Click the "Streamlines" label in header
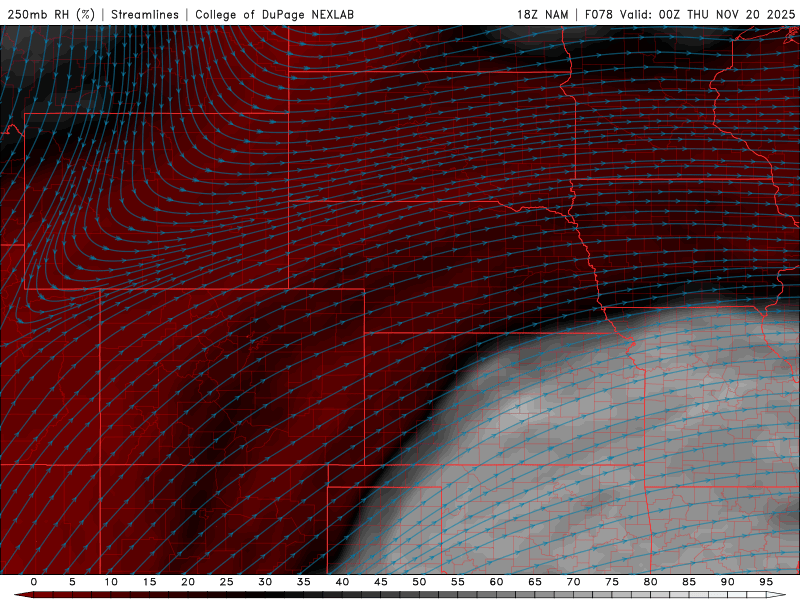The image size is (800, 600). pos(145,15)
